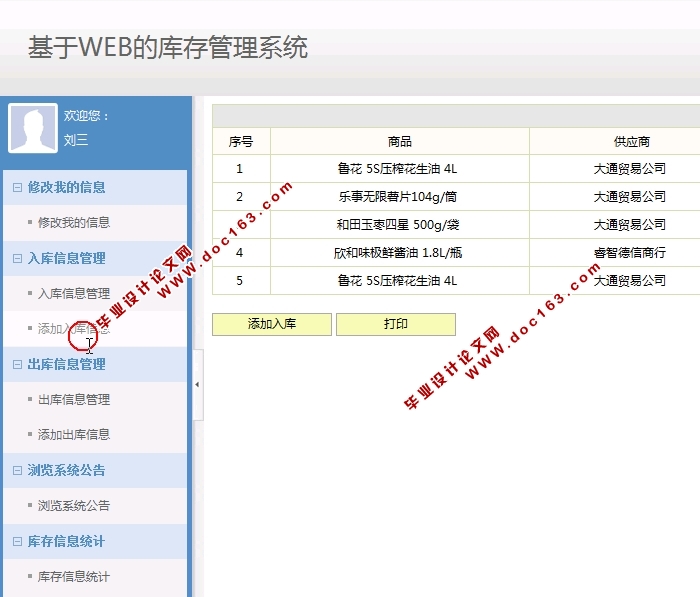Viewport: 700px width, 597px height.
Task: Collapse the 入库信息管理 section minus icon
Action: (x=17, y=259)
